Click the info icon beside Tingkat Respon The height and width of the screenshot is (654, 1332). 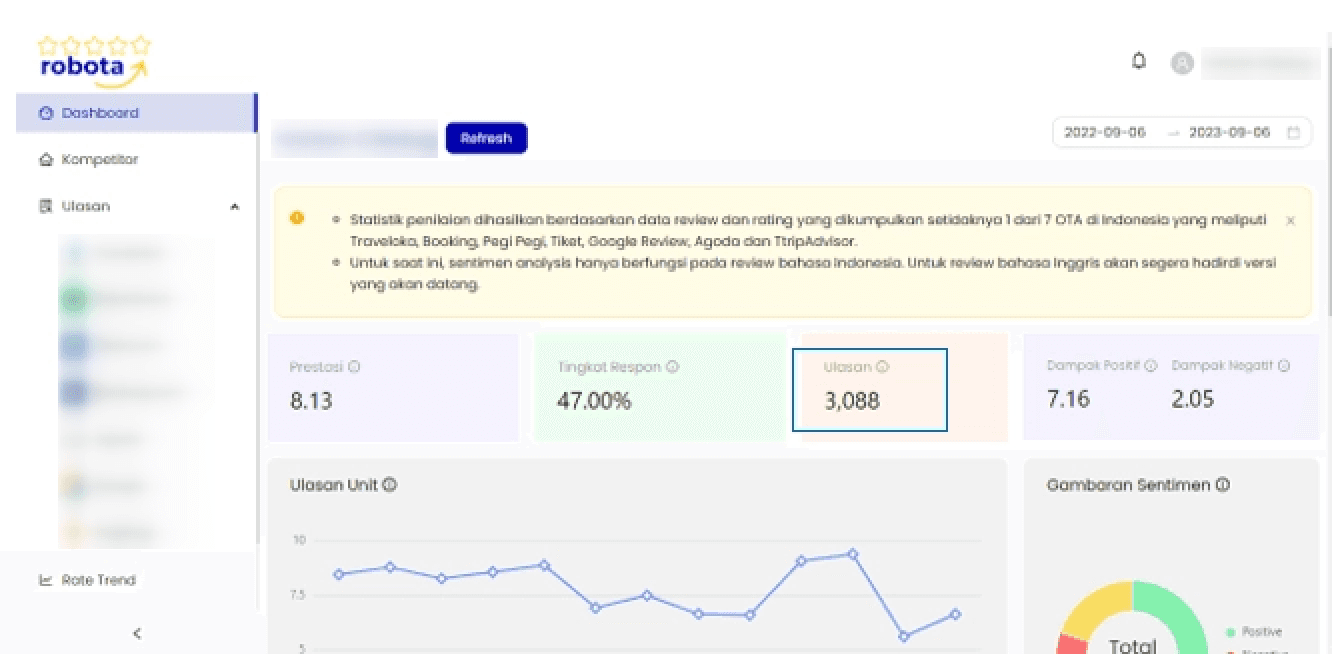click(x=672, y=367)
